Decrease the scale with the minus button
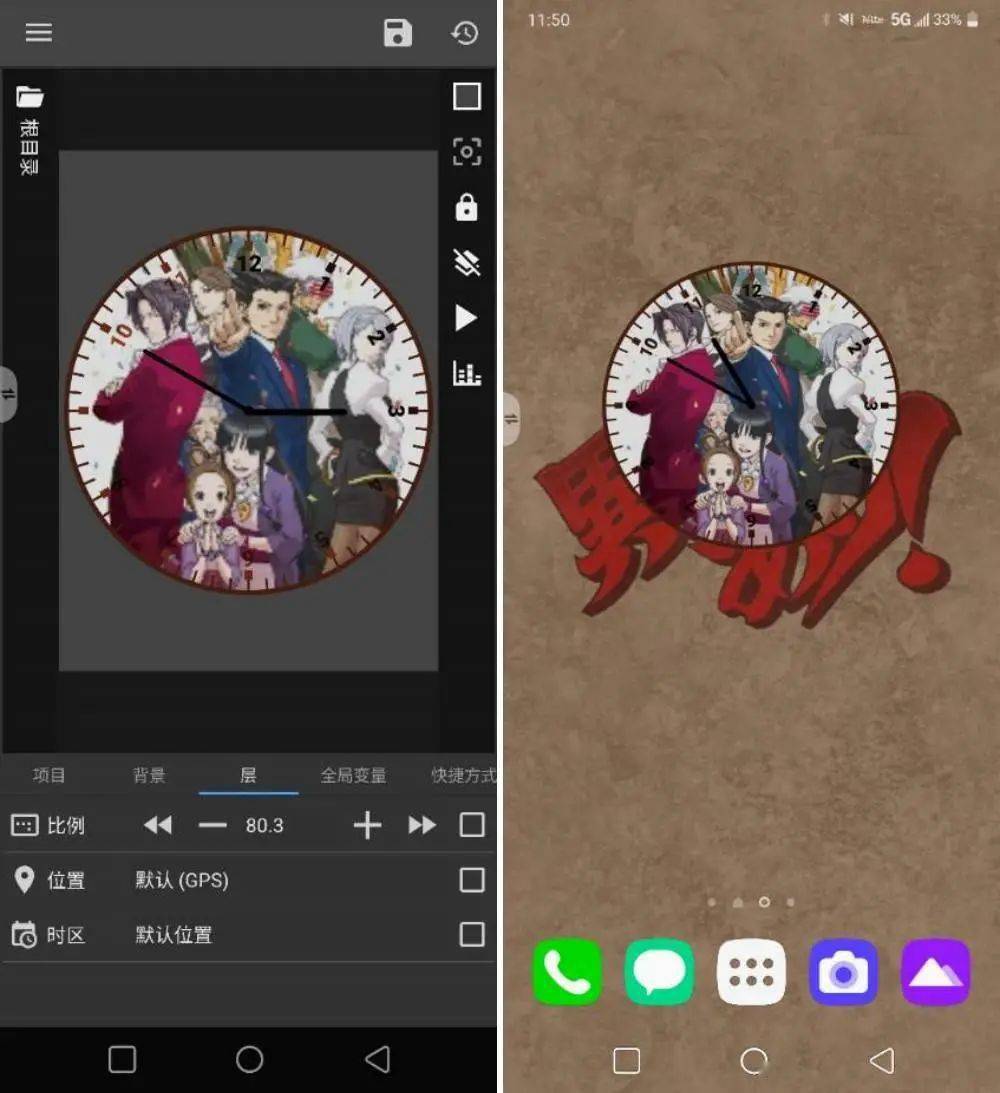The image size is (1000, 1093). (212, 825)
